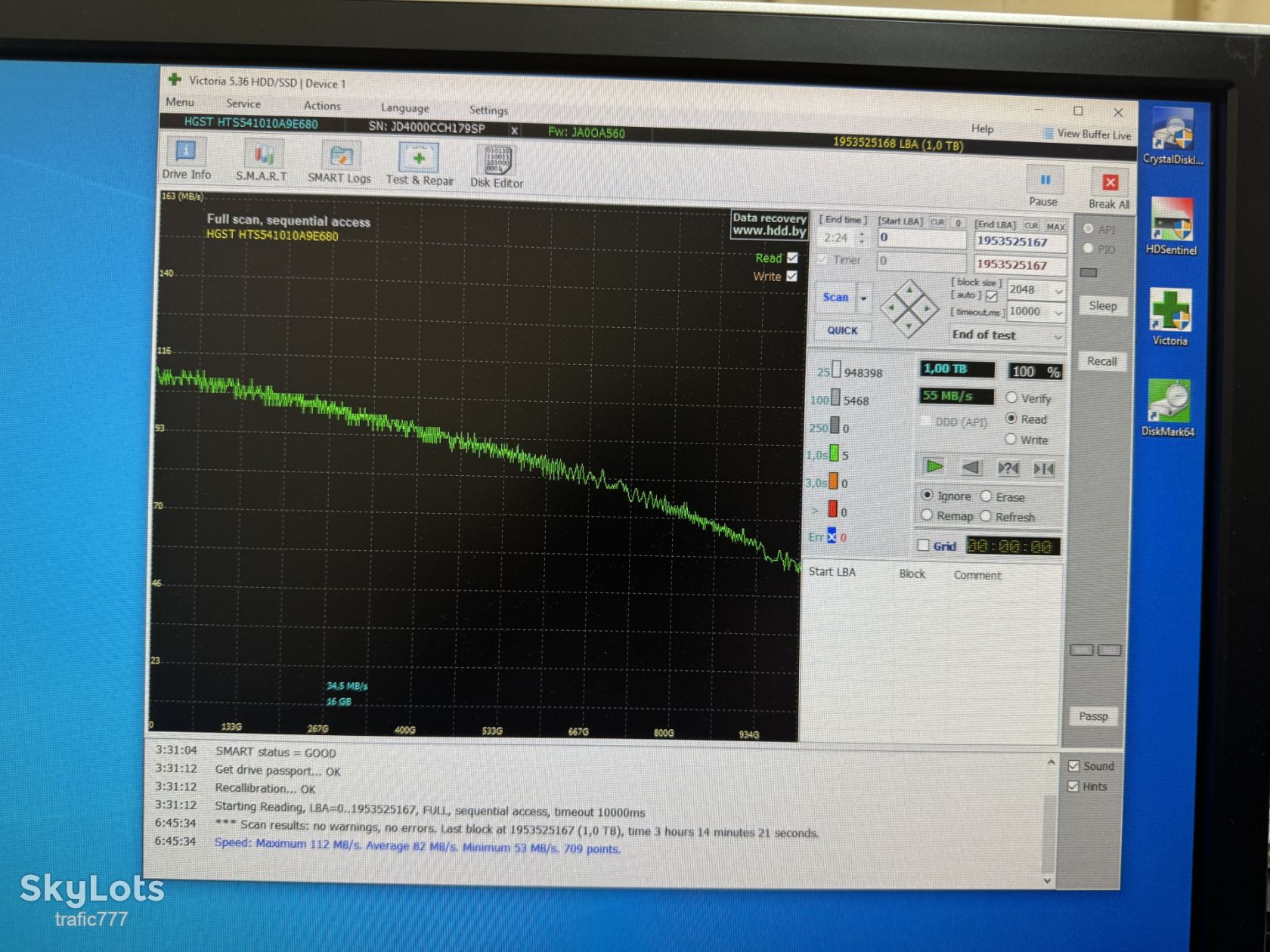The width and height of the screenshot is (1270, 952).
Task: Launch Victoria desktop shortcut
Action: click(1170, 317)
